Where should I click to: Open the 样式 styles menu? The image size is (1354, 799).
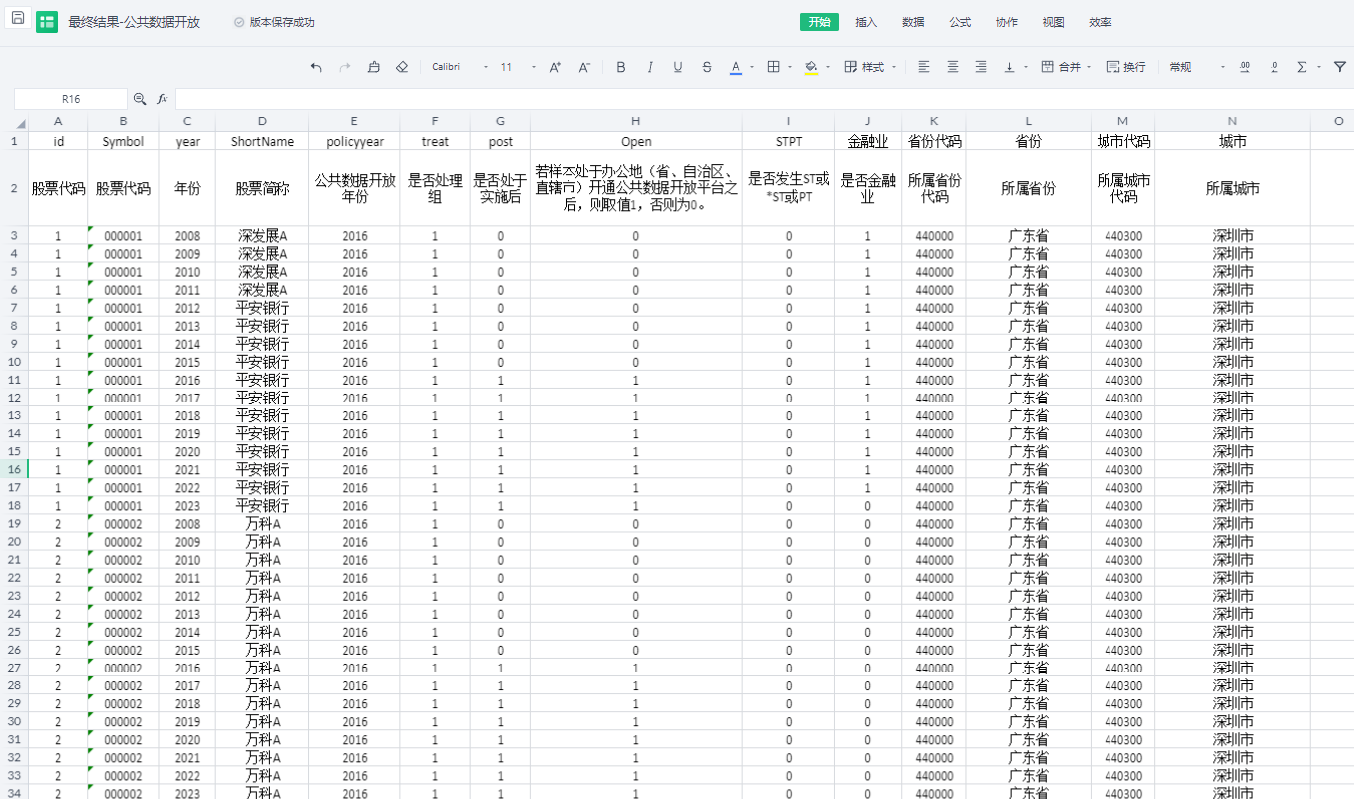(x=871, y=67)
